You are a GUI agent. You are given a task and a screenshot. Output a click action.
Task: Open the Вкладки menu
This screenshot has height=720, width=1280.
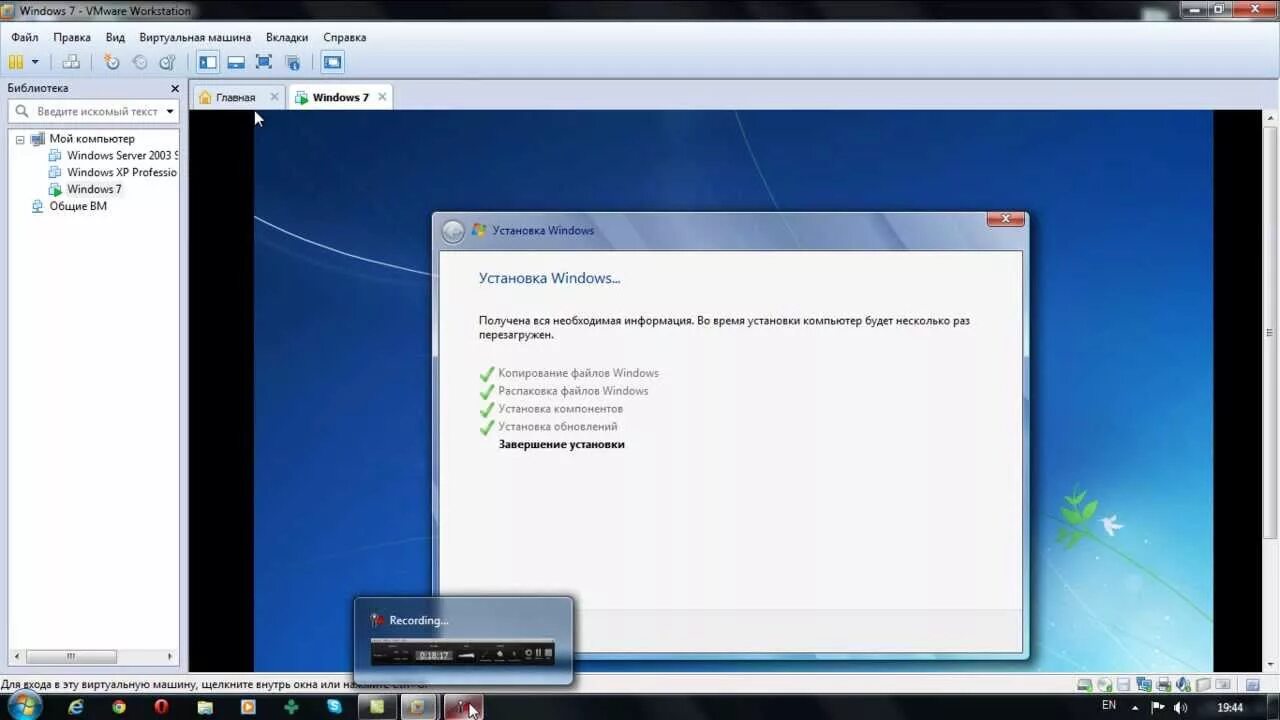[x=287, y=37]
